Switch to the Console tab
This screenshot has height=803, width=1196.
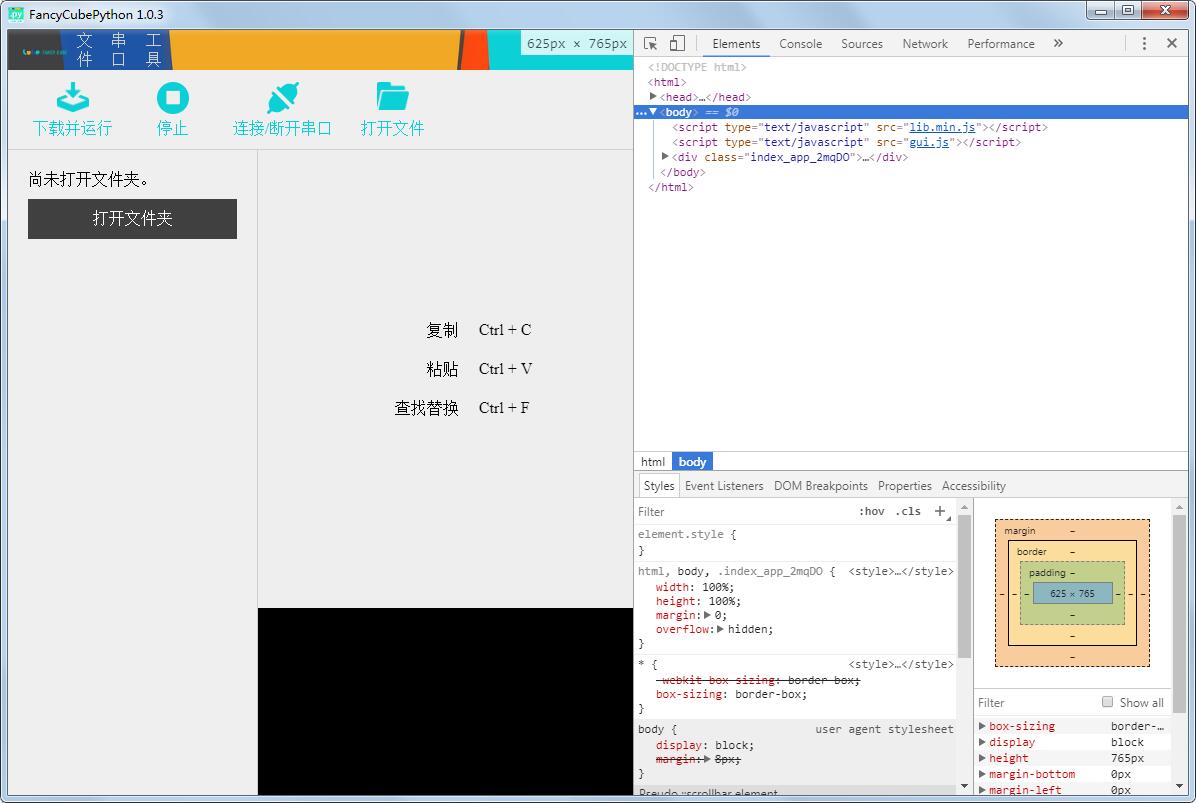tap(800, 44)
